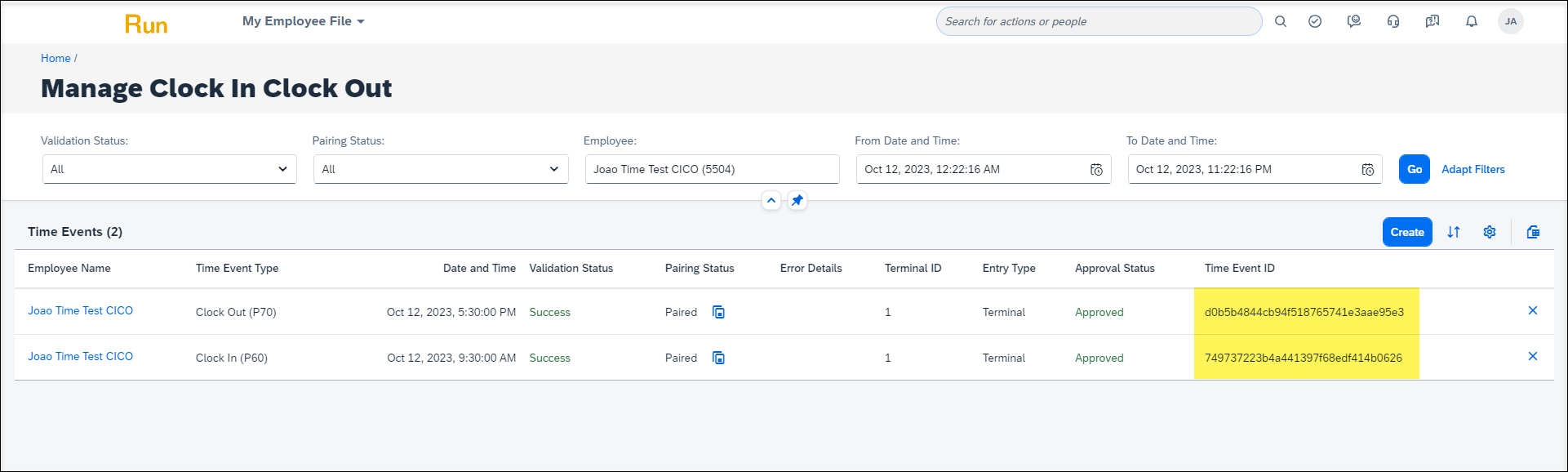
Task: Collapse the filter bar with chevron
Action: (x=771, y=200)
